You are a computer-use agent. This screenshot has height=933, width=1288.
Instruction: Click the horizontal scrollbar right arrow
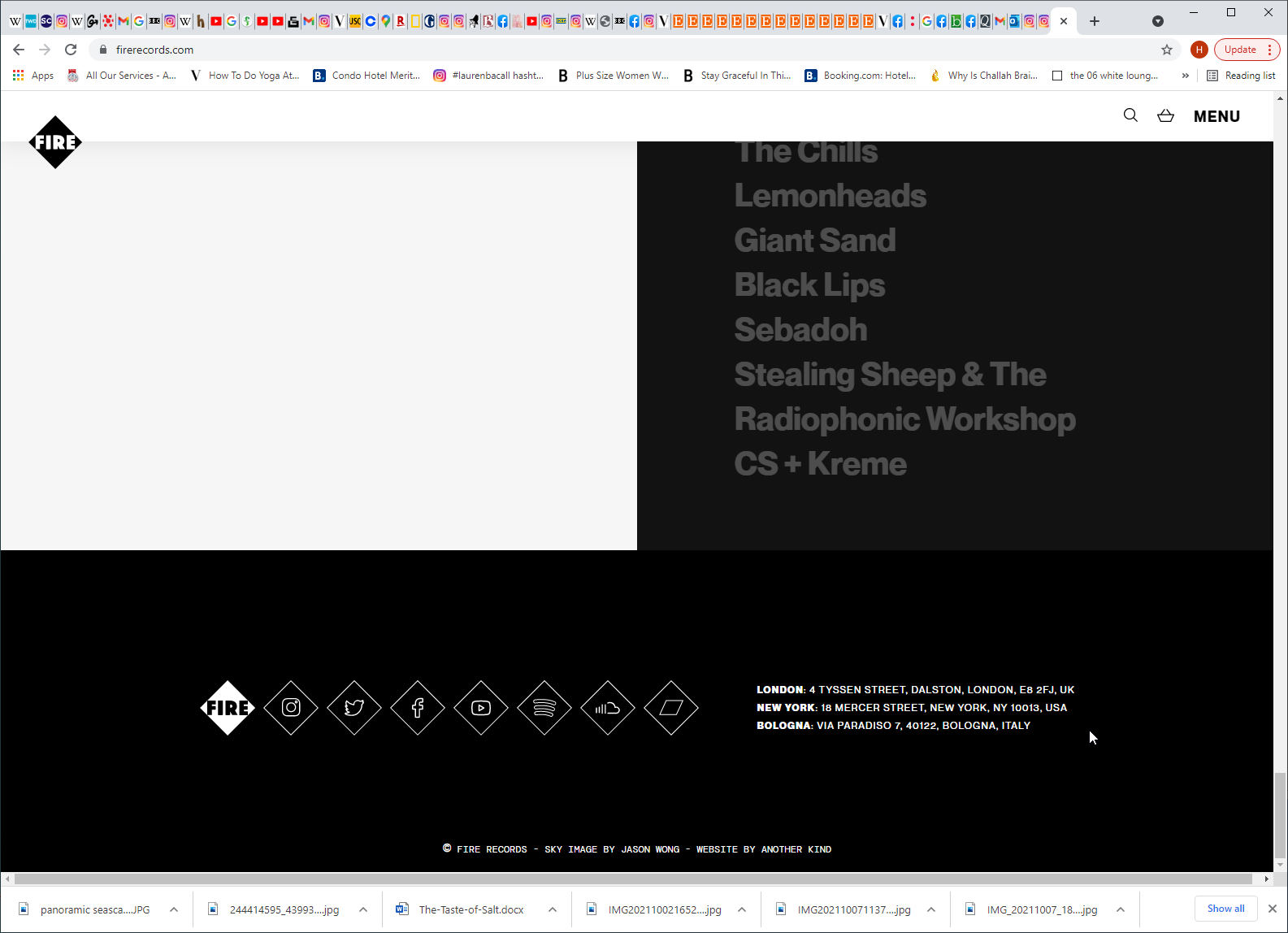pyautogui.click(x=1266, y=879)
